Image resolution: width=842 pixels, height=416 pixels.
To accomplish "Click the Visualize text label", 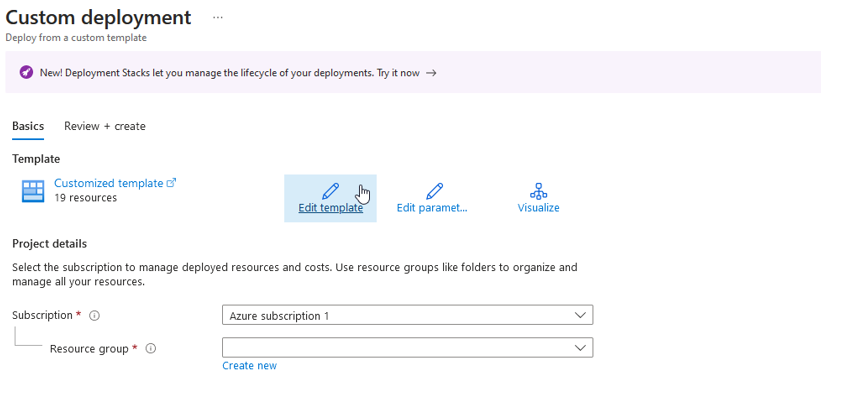I will (538, 208).
